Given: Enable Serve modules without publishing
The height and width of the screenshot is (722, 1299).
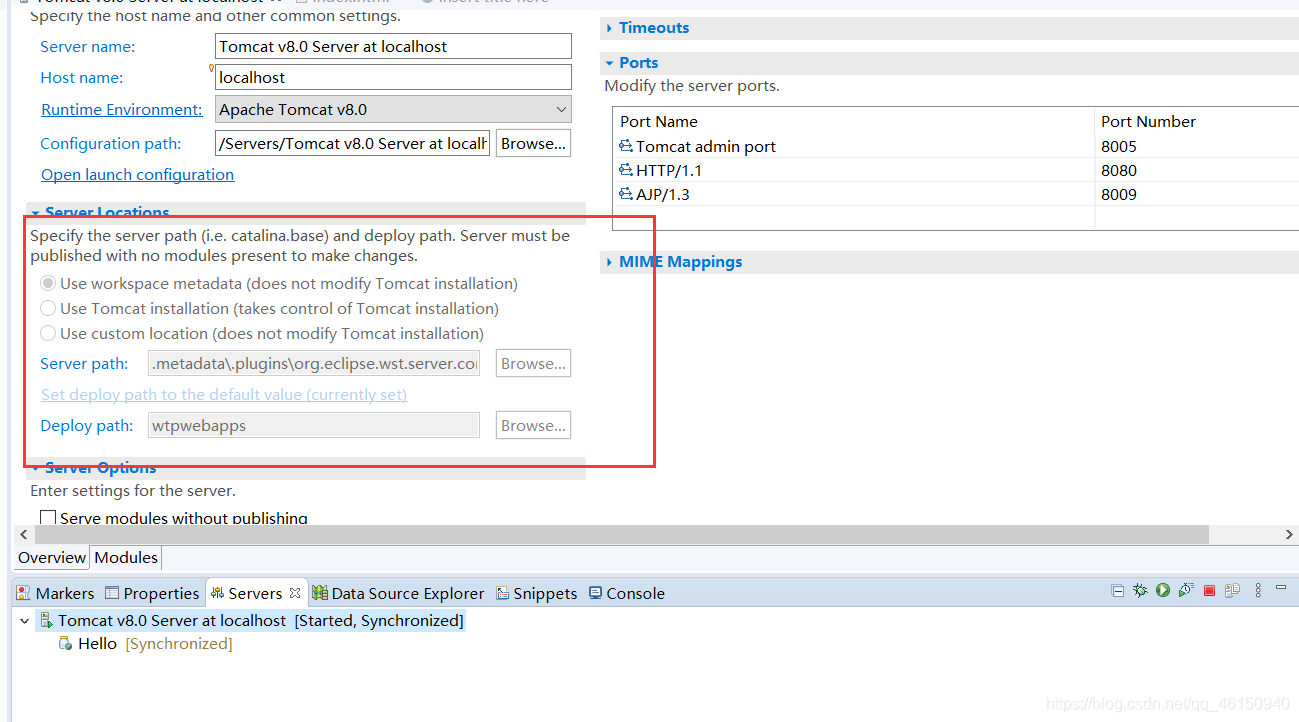Looking at the screenshot, I should click(x=48, y=518).
